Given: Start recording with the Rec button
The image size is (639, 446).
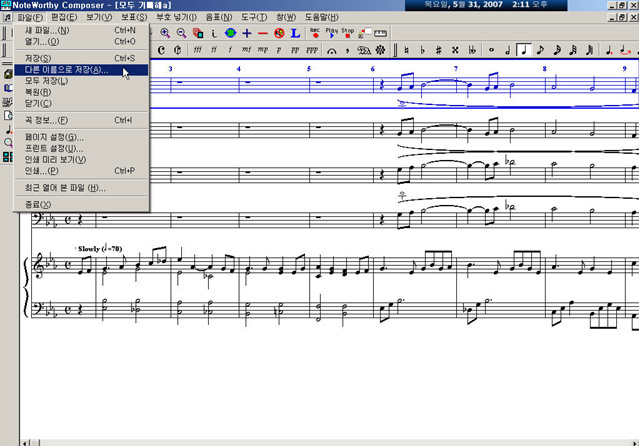Looking at the screenshot, I should [x=315, y=33].
